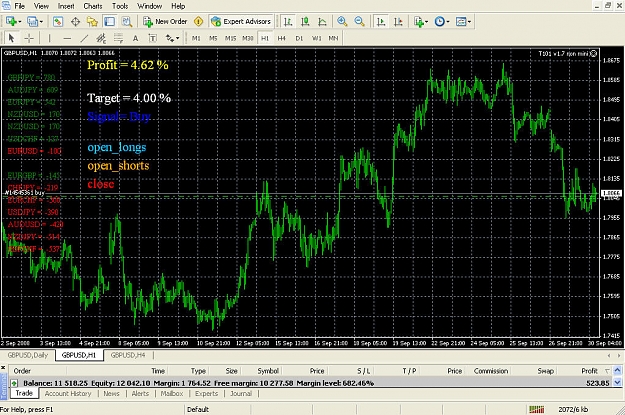Click the Profit column sort arrow
Viewport: 625px width, 415px height.
coord(607,371)
